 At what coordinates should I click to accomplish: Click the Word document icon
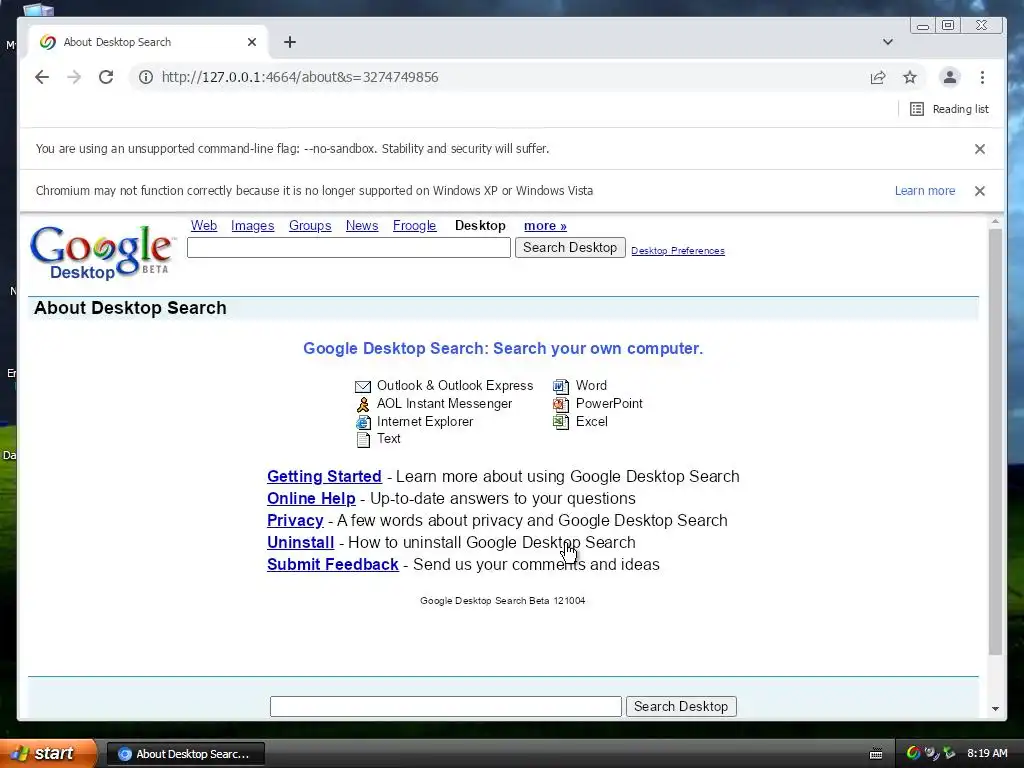point(560,386)
